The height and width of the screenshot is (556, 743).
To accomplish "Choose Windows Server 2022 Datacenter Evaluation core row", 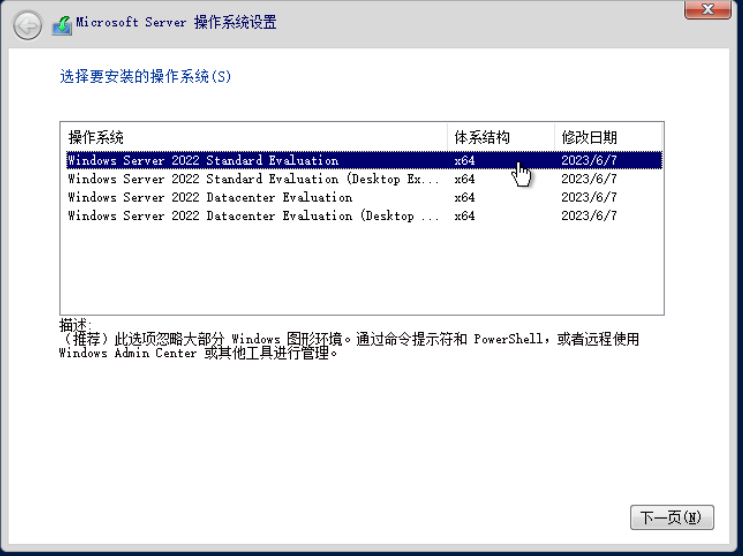I will (x=210, y=197).
